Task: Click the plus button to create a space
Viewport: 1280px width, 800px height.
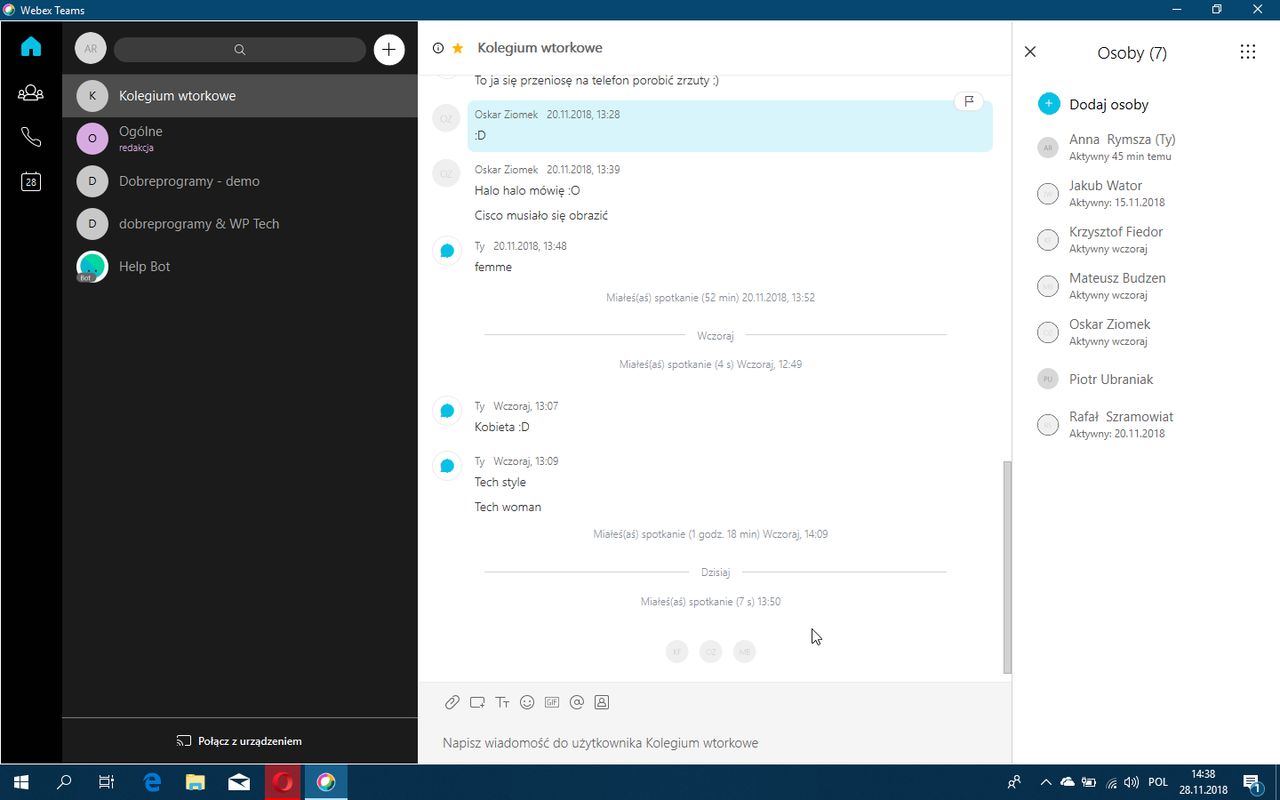Action: click(x=389, y=49)
